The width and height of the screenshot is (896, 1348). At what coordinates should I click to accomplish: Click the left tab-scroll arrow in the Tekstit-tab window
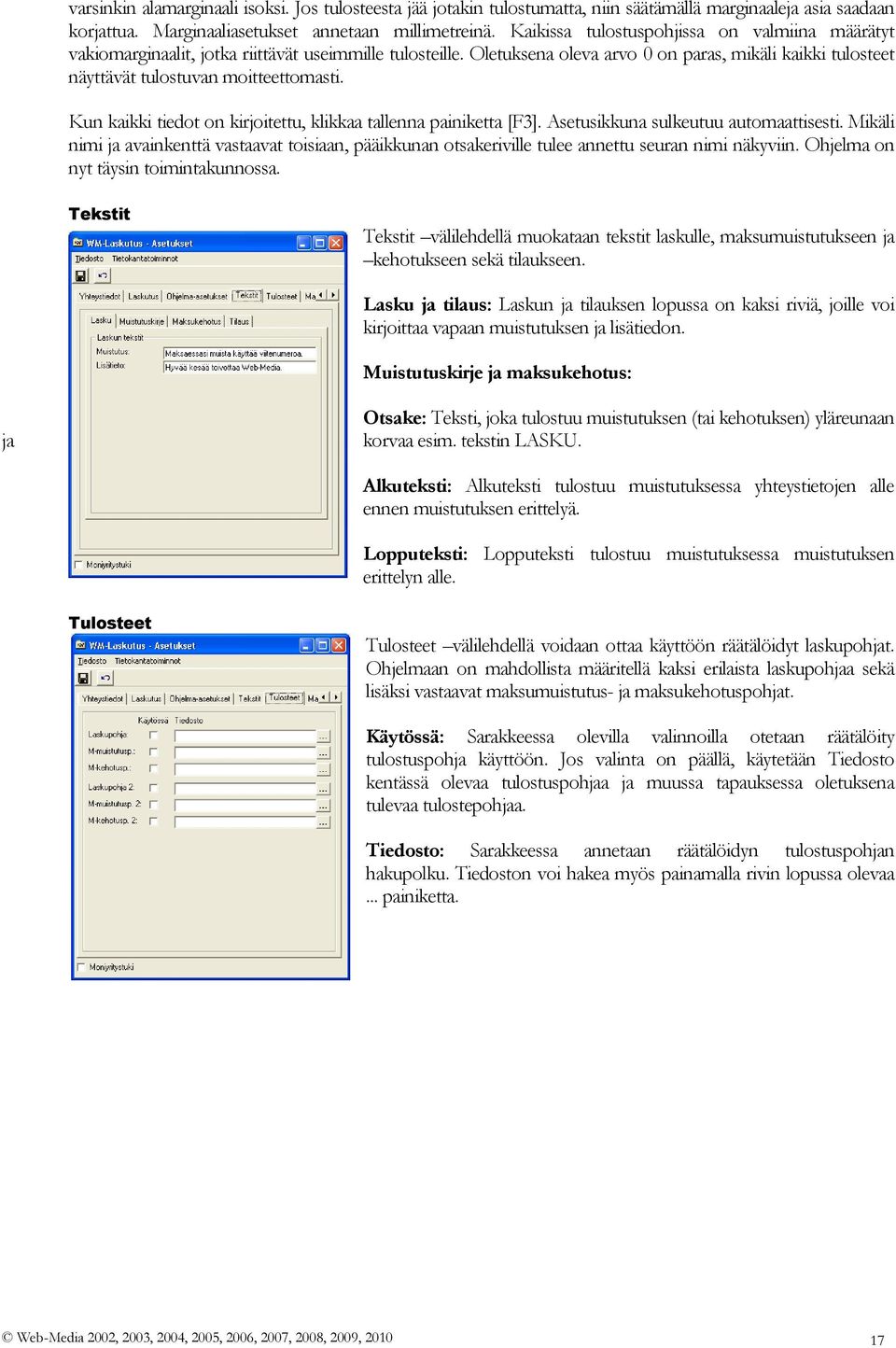tap(322, 295)
